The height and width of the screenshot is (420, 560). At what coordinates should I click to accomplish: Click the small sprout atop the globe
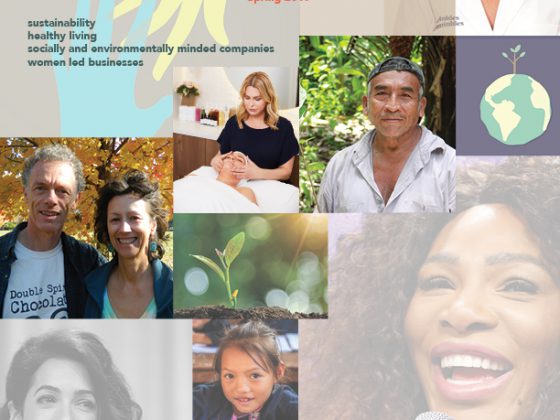click(x=514, y=59)
